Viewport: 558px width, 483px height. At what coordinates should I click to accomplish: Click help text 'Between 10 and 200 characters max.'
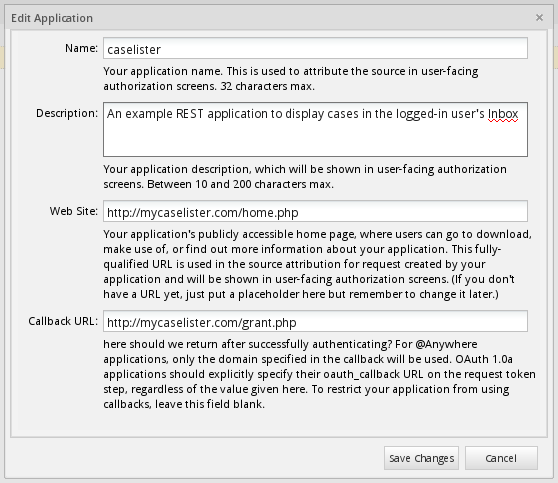point(241,184)
